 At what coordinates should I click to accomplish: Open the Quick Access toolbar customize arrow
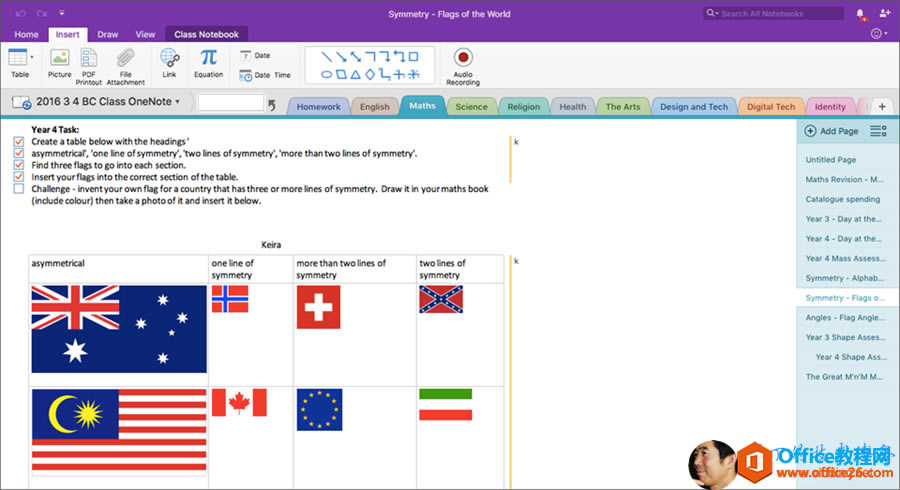coord(62,14)
